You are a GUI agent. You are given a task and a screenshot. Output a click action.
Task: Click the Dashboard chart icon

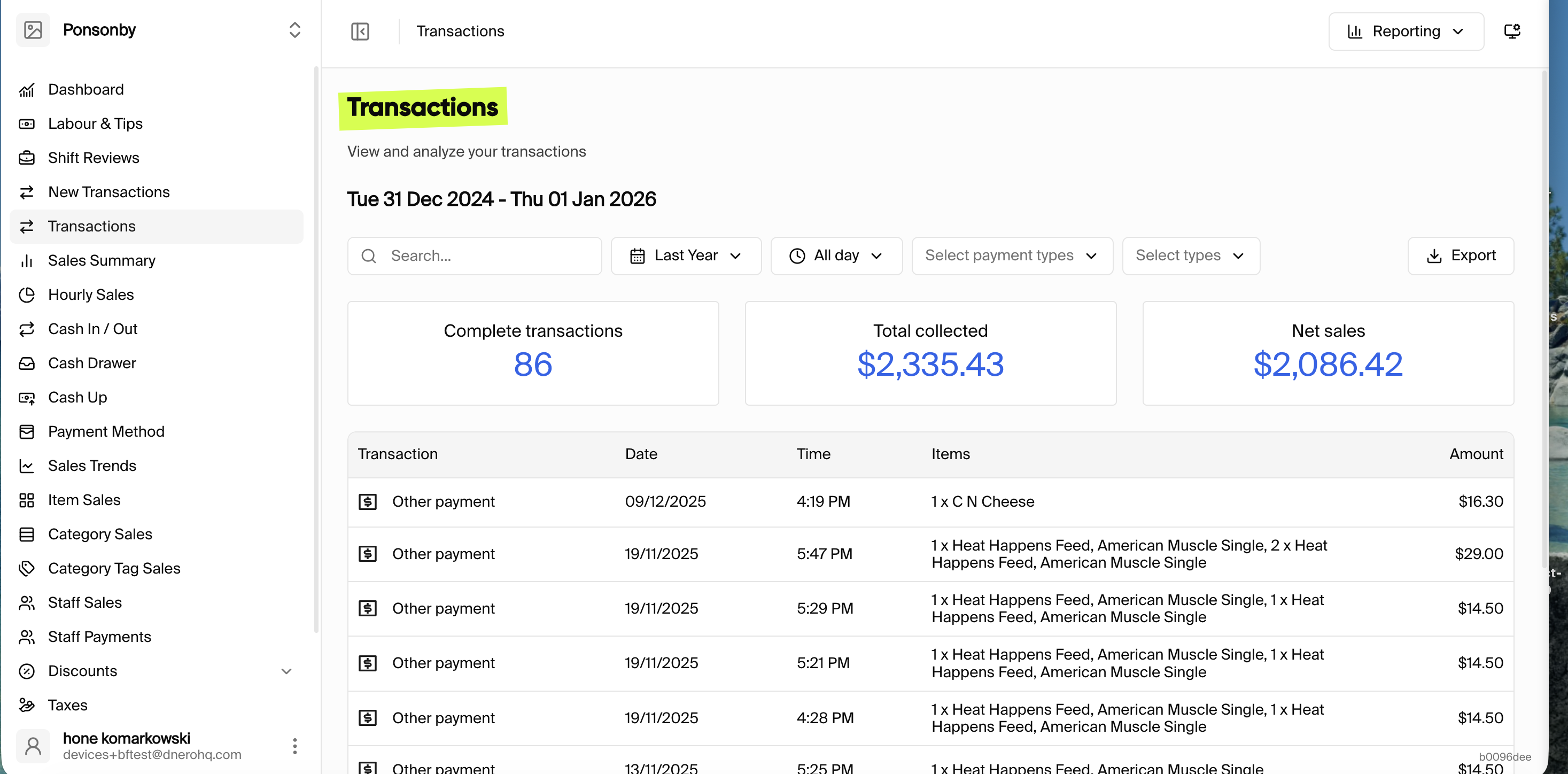click(27, 90)
